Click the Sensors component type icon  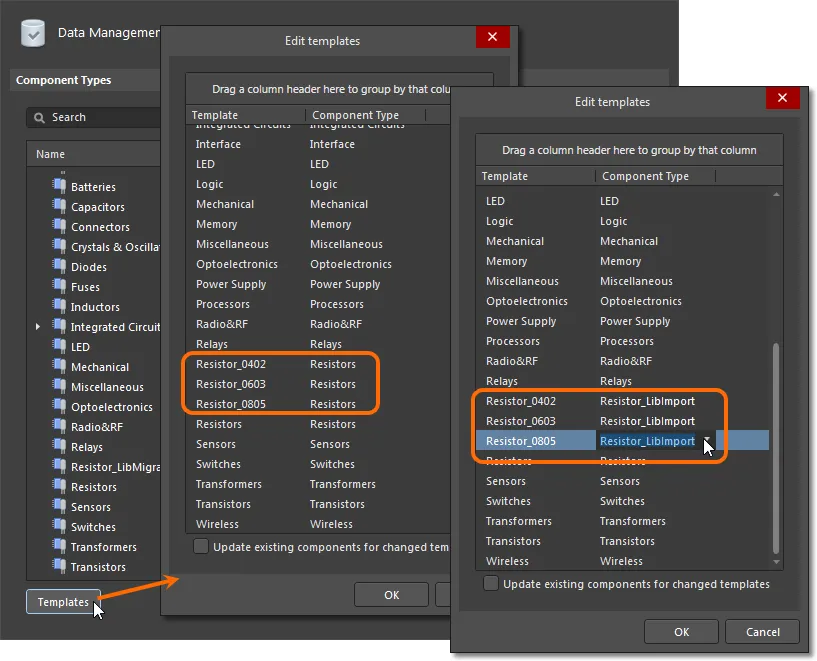tap(58, 506)
